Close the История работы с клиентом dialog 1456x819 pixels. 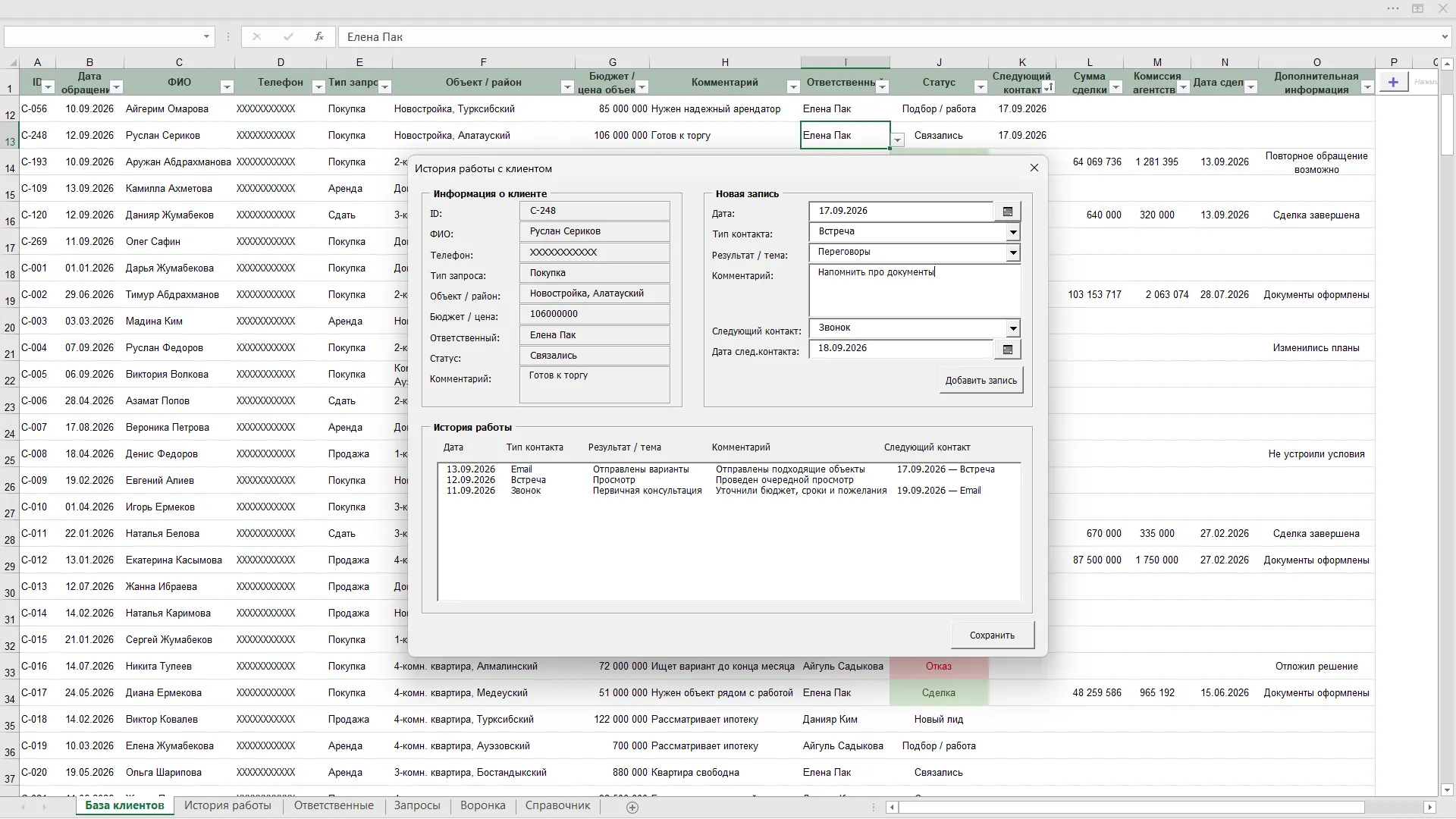[x=1034, y=168]
